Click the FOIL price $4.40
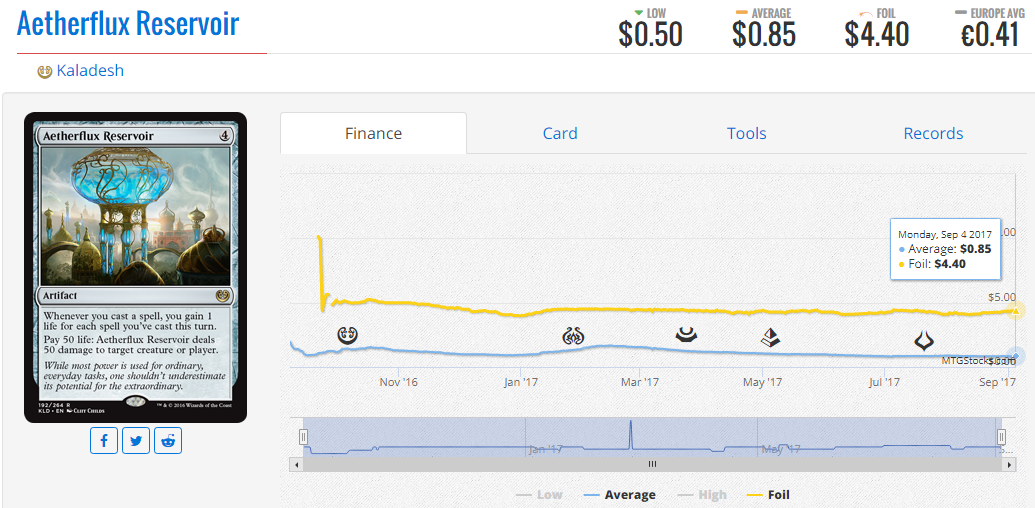 pyautogui.click(x=877, y=34)
